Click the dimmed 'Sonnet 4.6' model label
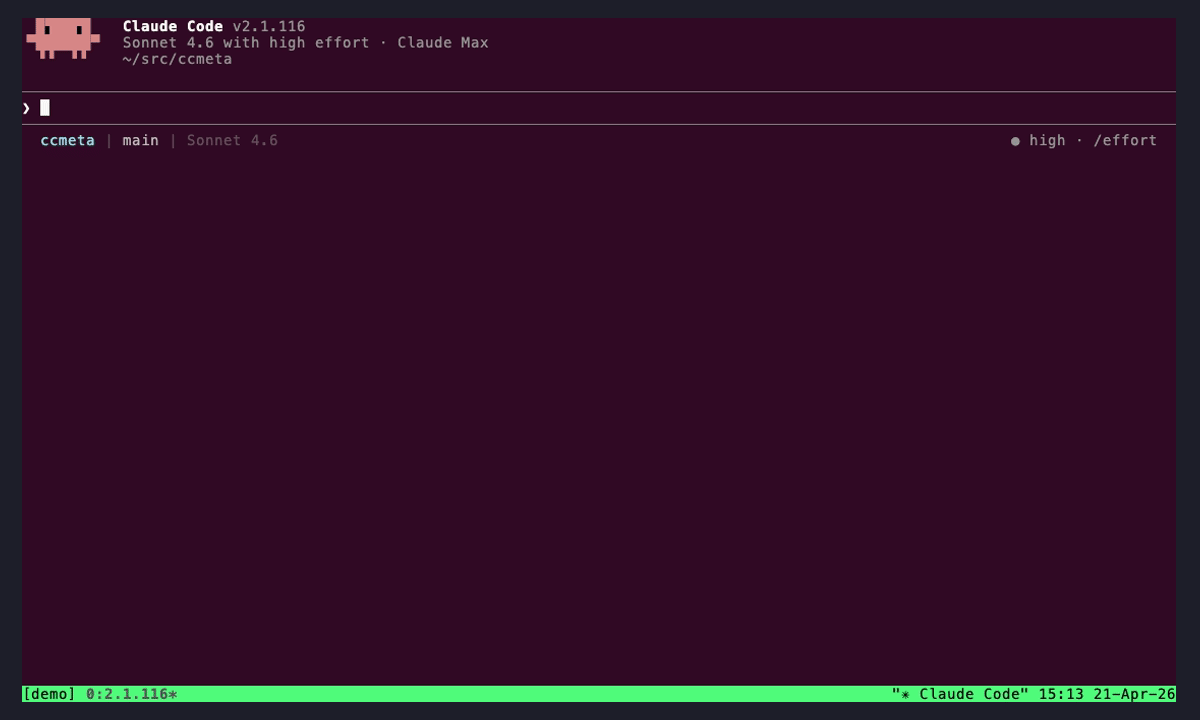Viewport: 1200px width, 720px height. pyautogui.click(x=232, y=140)
